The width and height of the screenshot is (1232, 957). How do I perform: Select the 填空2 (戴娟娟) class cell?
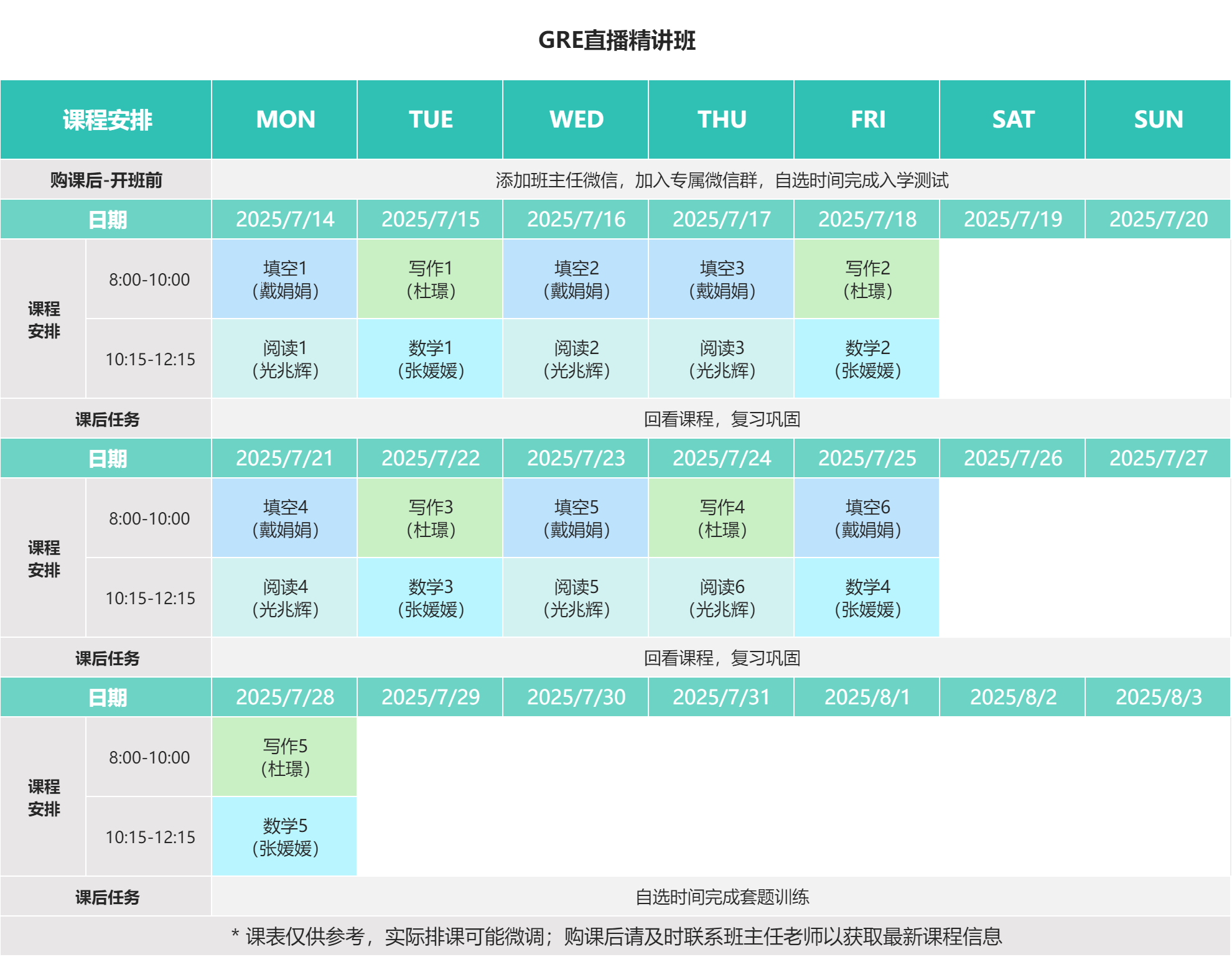576,279
